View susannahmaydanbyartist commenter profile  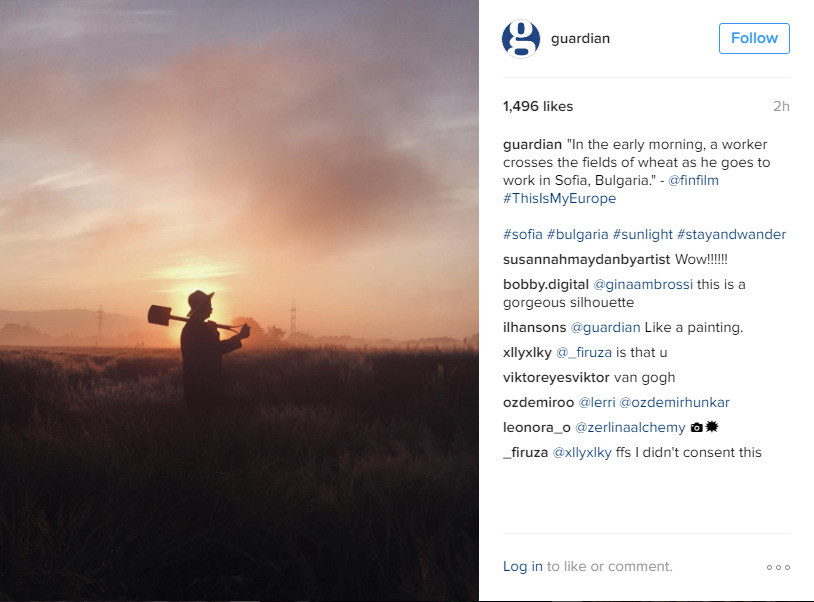pyautogui.click(x=586, y=259)
